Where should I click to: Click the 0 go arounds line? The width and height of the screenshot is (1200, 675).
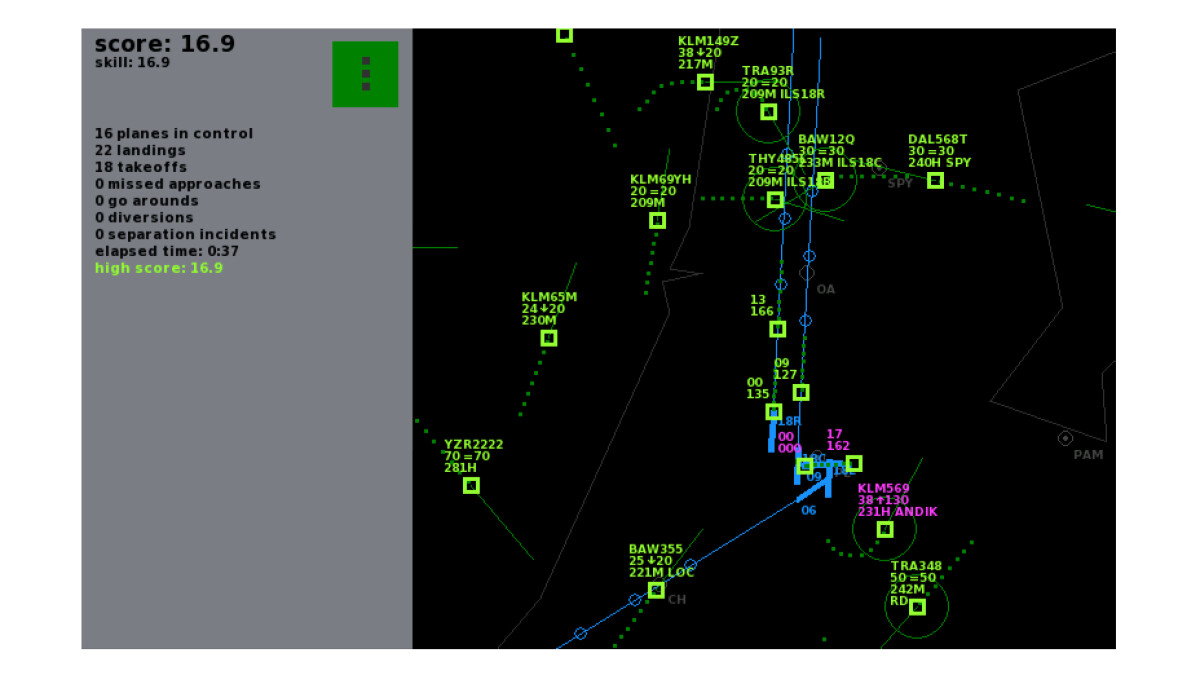point(147,201)
